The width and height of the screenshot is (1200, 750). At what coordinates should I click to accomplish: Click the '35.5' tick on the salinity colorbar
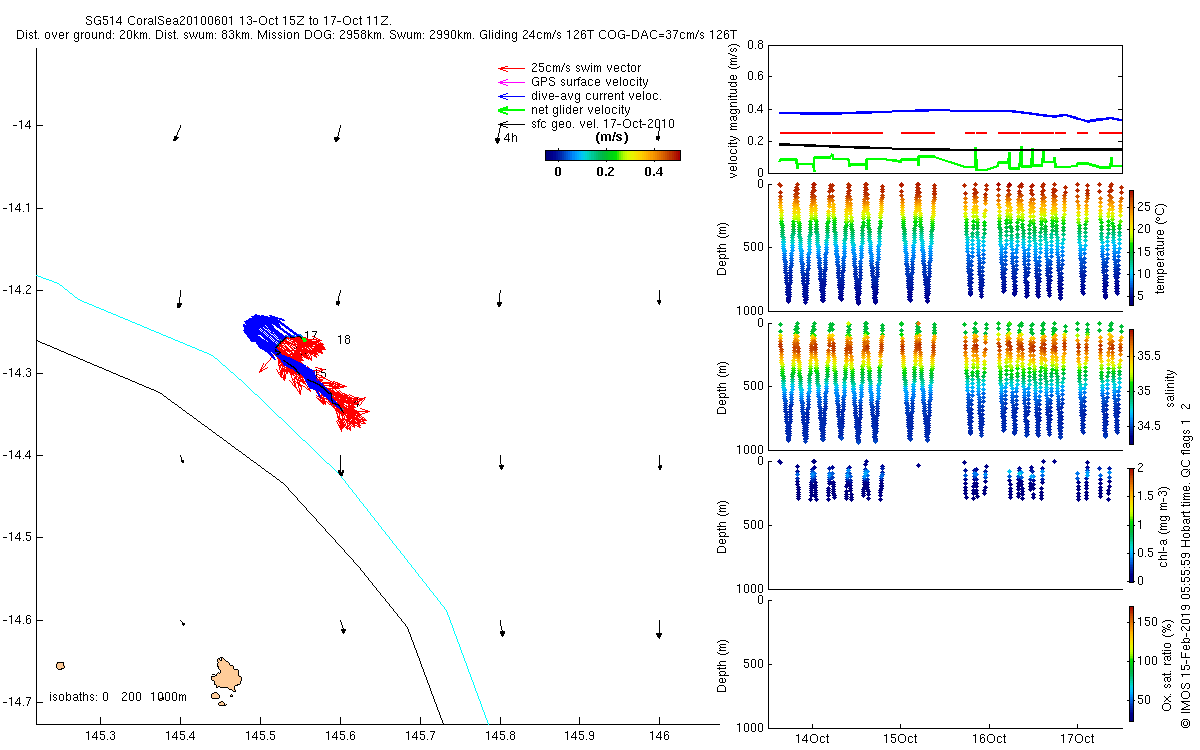(1148, 355)
